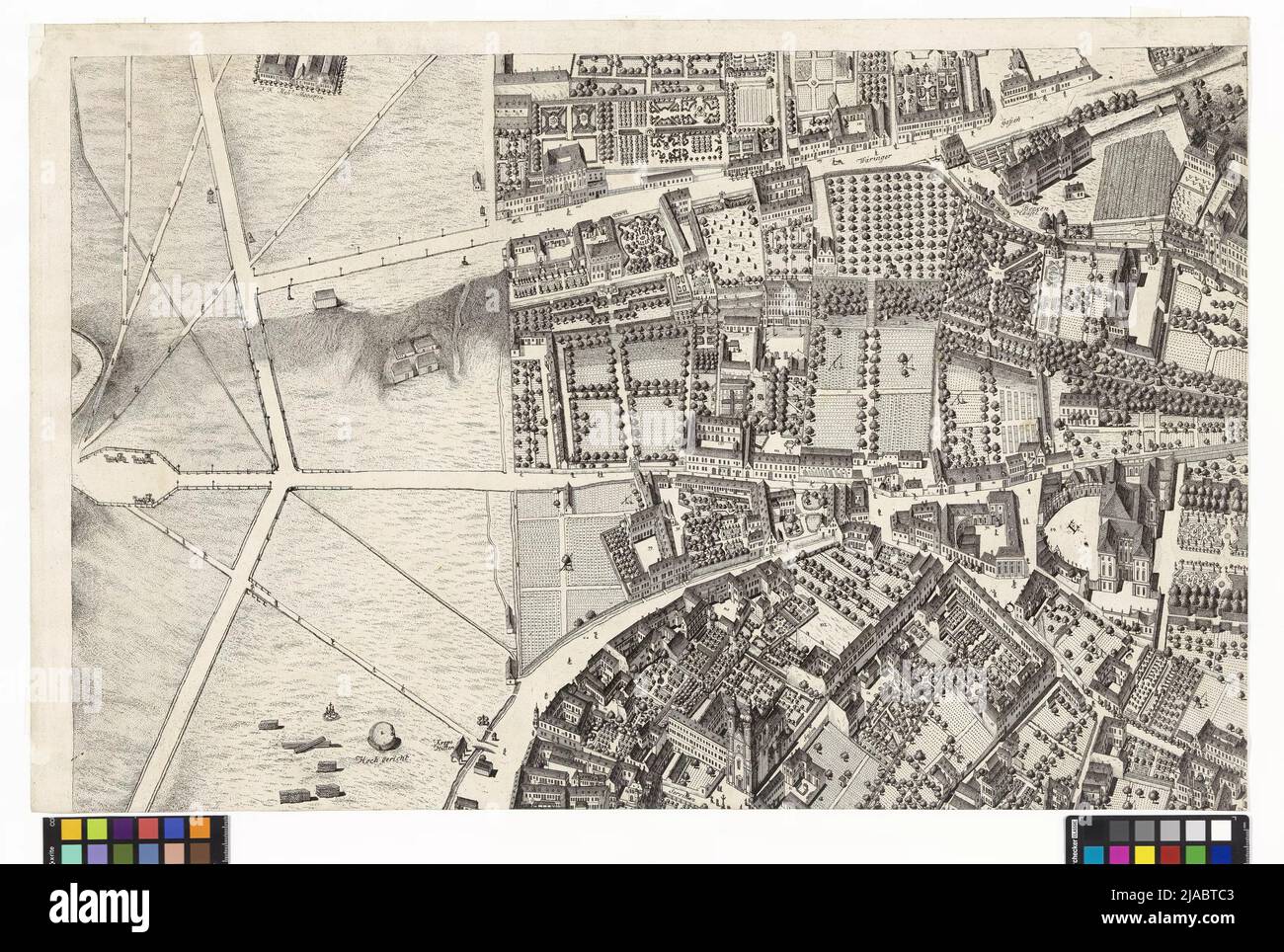Click the peach skin-tone swatch
The width and height of the screenshot is (1284, 952).
coord(174,854)
